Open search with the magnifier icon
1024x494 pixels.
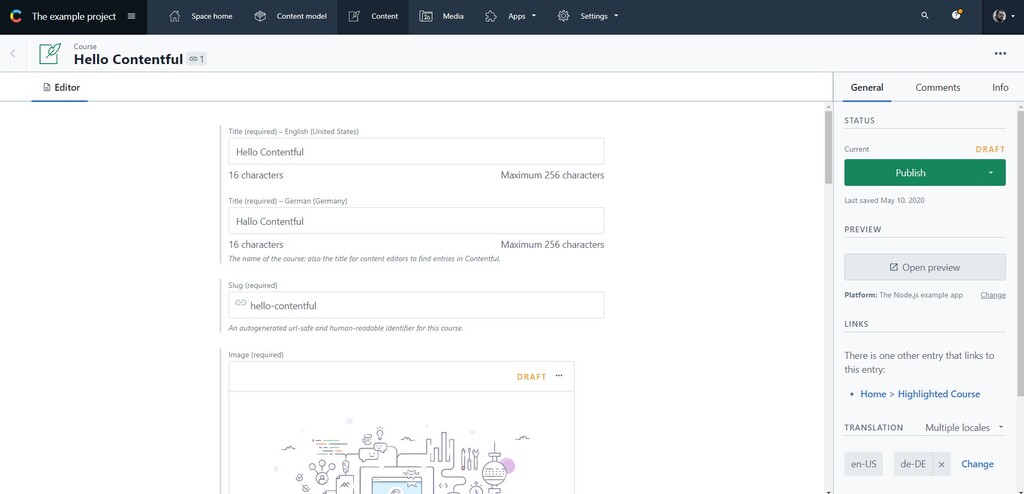(925, 16)
